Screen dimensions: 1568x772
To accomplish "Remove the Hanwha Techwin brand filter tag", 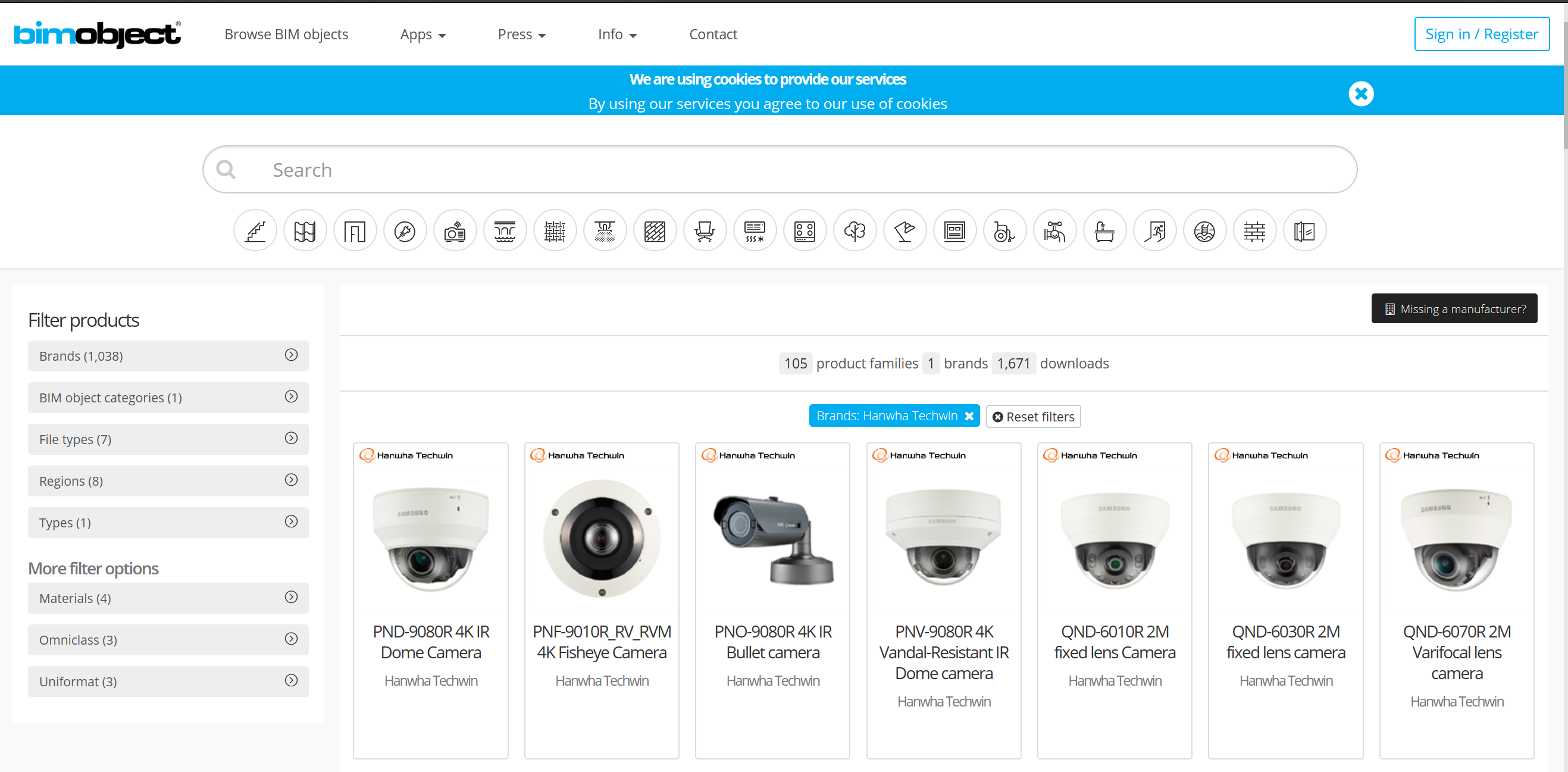I will pos(969,417).
